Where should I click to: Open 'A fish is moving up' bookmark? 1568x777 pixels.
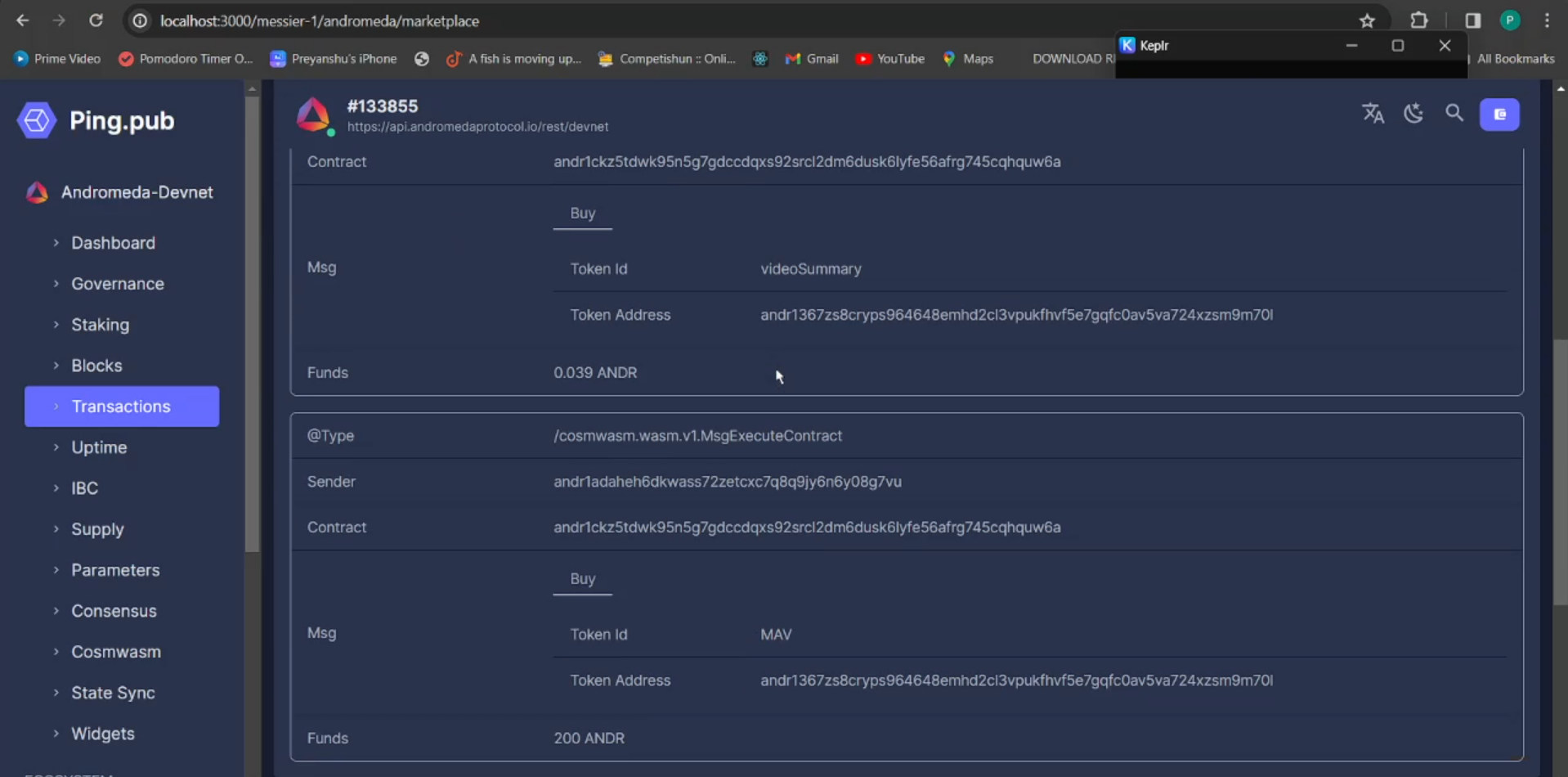[513, 59]
